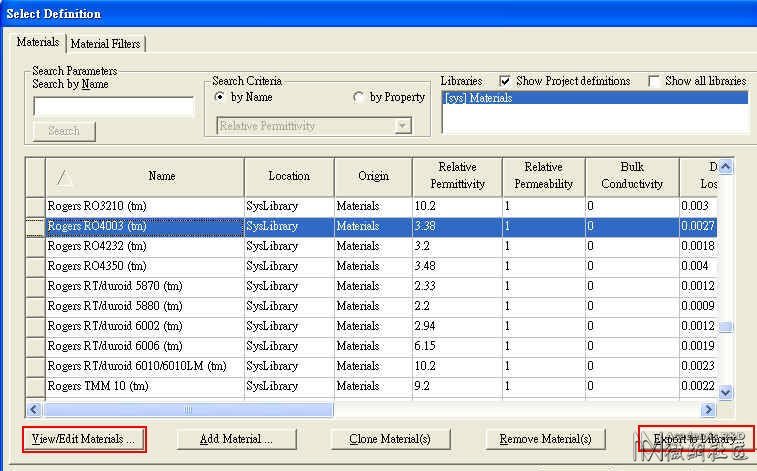The image size is (757, 471).
Task: Click the horizontal scrollbar thumb
Action: click(188, 410)
